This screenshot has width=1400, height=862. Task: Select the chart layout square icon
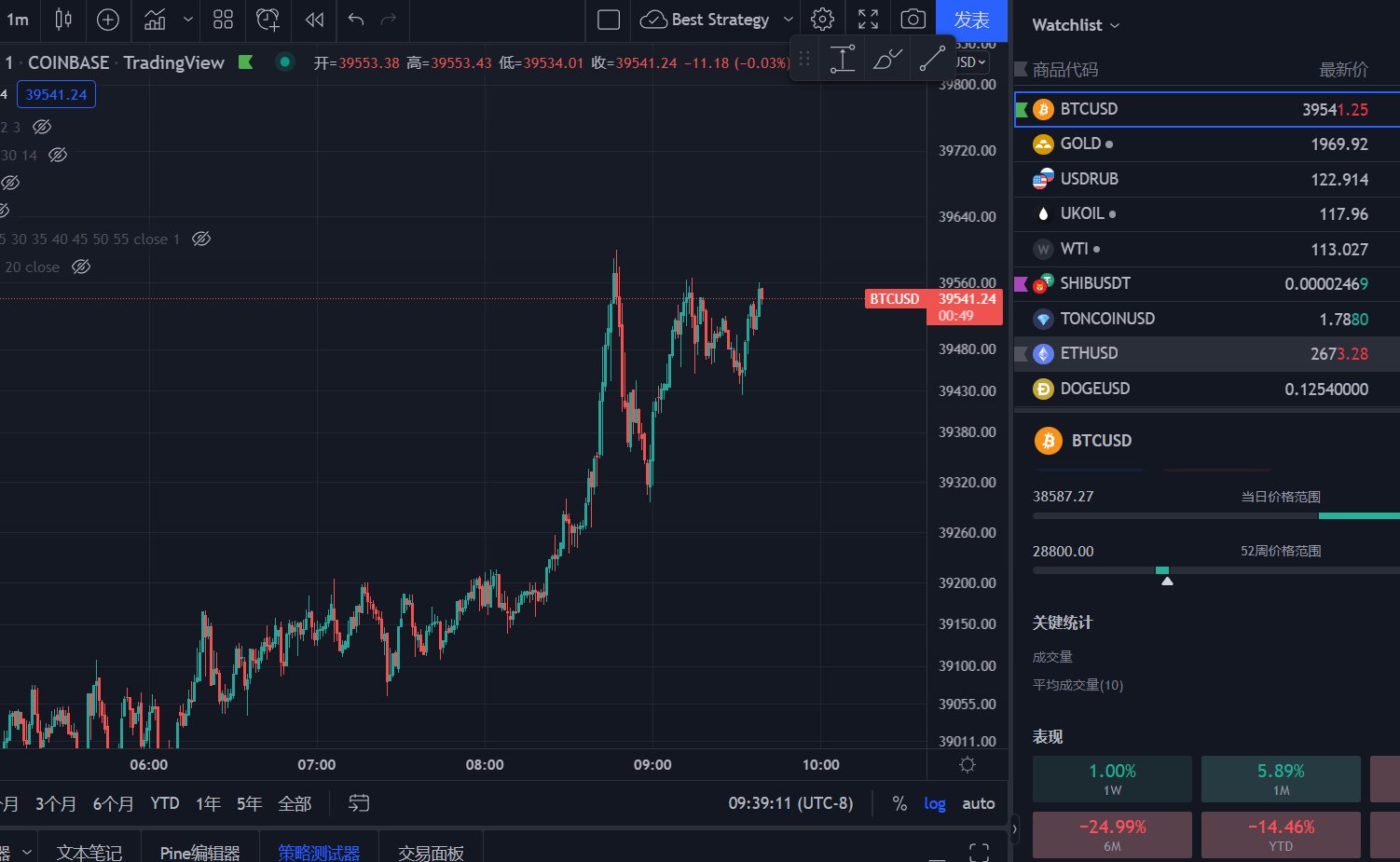[x=609, y=20]
